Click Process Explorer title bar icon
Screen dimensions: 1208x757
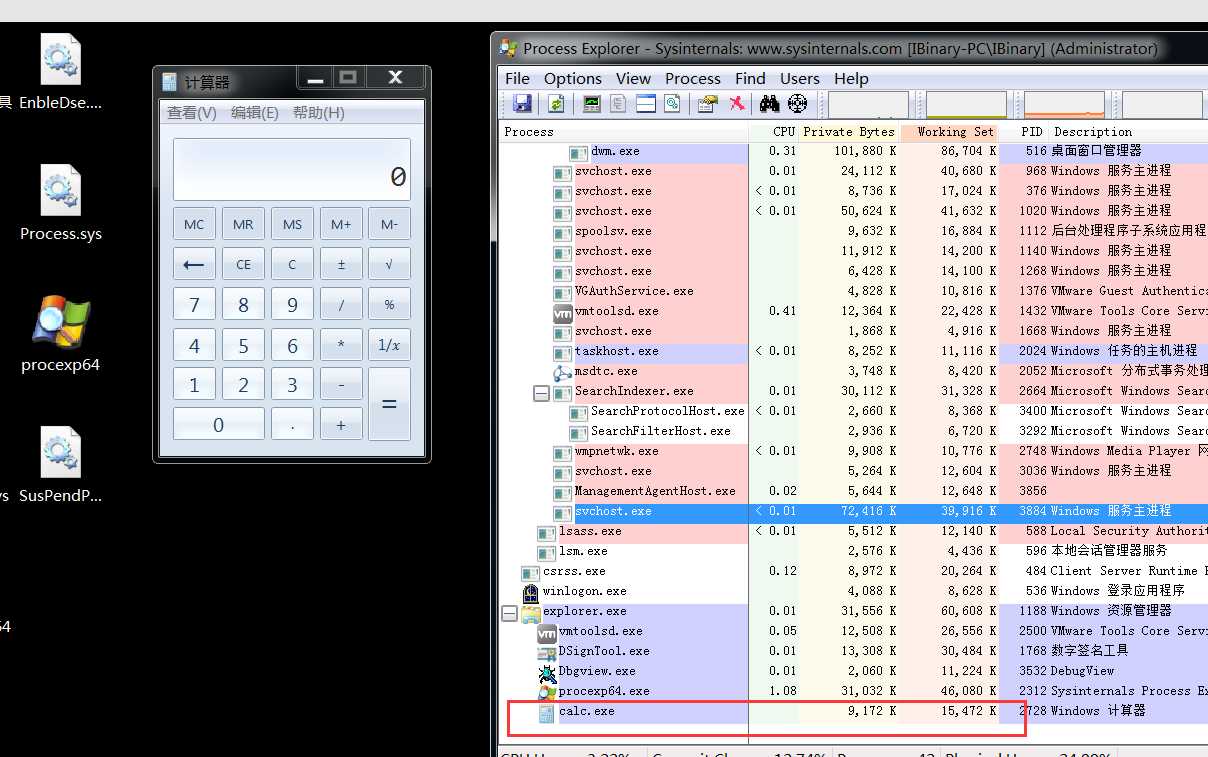point(508,48)
